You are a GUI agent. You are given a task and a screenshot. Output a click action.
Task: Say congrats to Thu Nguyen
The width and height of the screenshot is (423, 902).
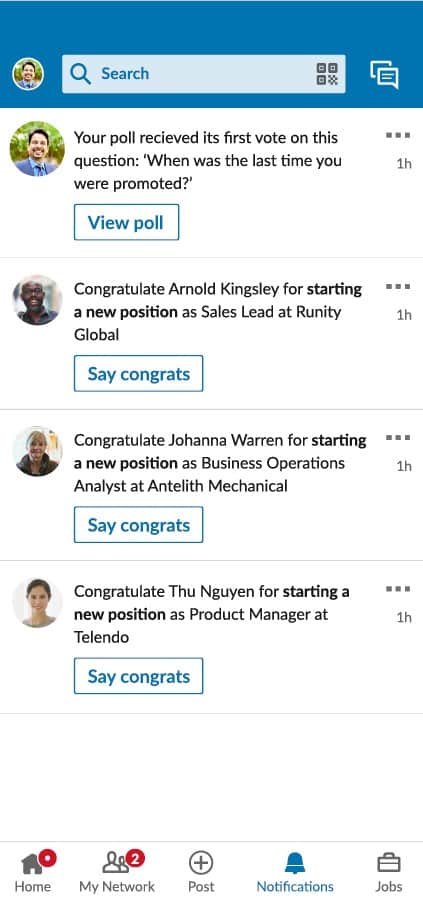139,676
